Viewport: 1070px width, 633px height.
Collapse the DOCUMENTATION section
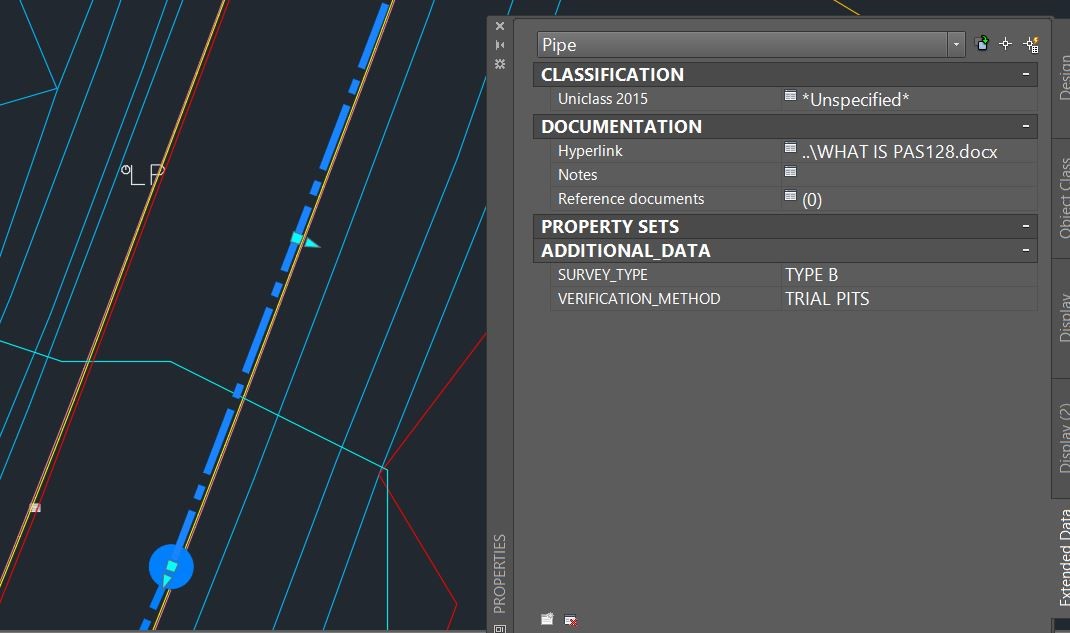pyautogui.click(x=1026, y=126)
